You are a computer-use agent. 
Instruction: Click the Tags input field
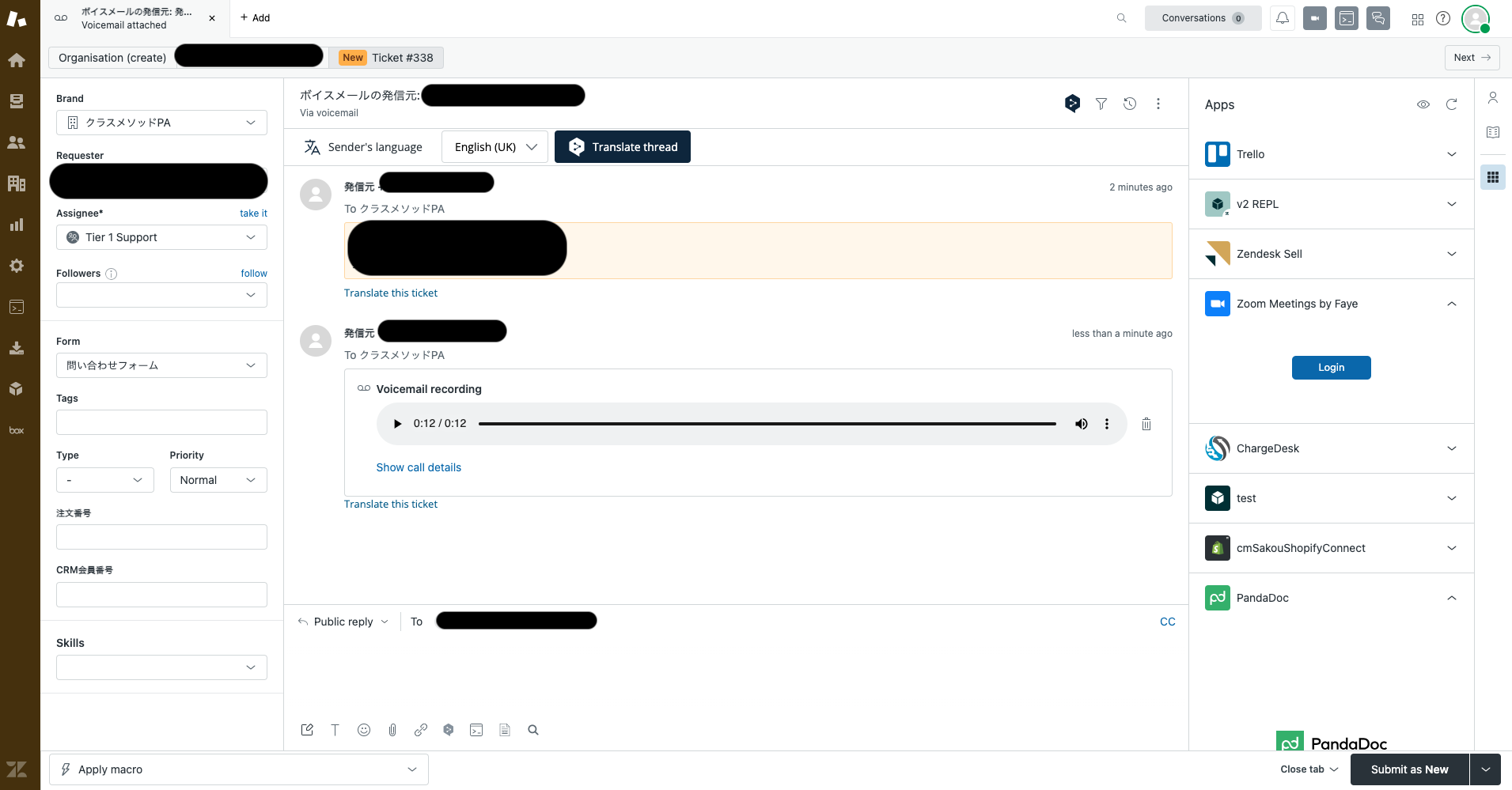pos(161,421)
